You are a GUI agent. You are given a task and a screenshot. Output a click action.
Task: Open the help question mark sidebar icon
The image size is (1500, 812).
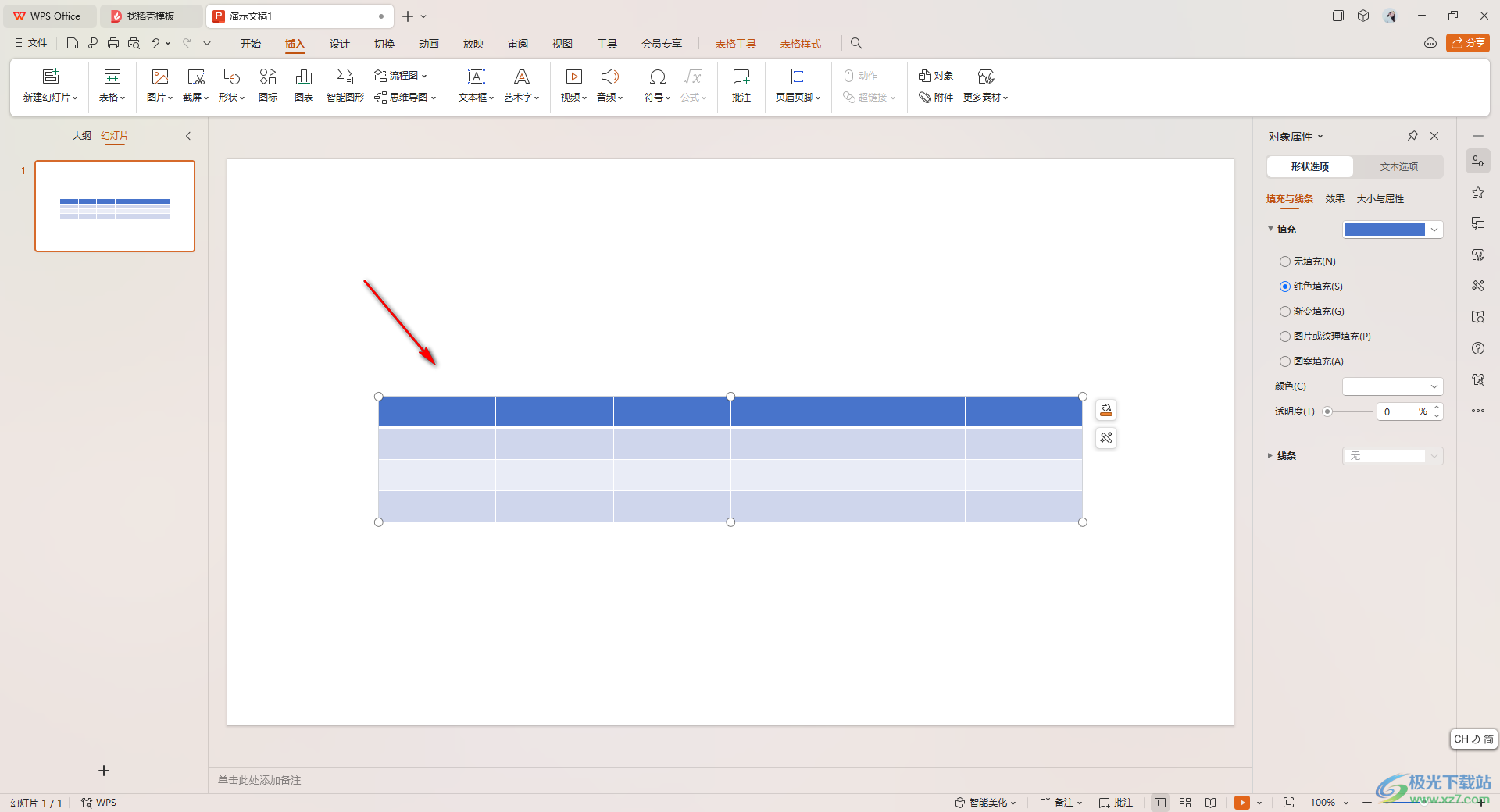tap(1478, 348)
